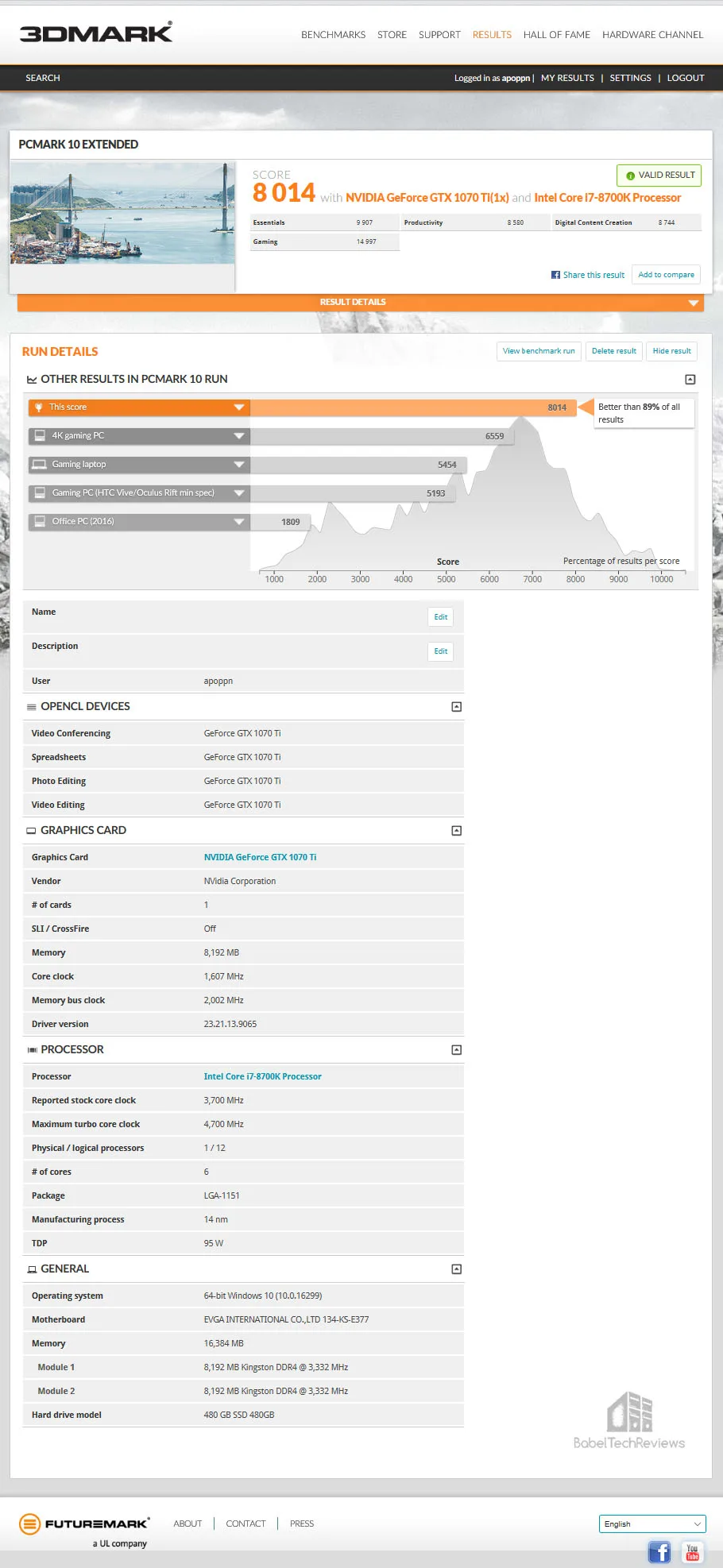Image resolution: width=723 pixels, height=1568 pixels.
Task: Open the YouTube icon in footer
Action: (x=693, y=1551)
